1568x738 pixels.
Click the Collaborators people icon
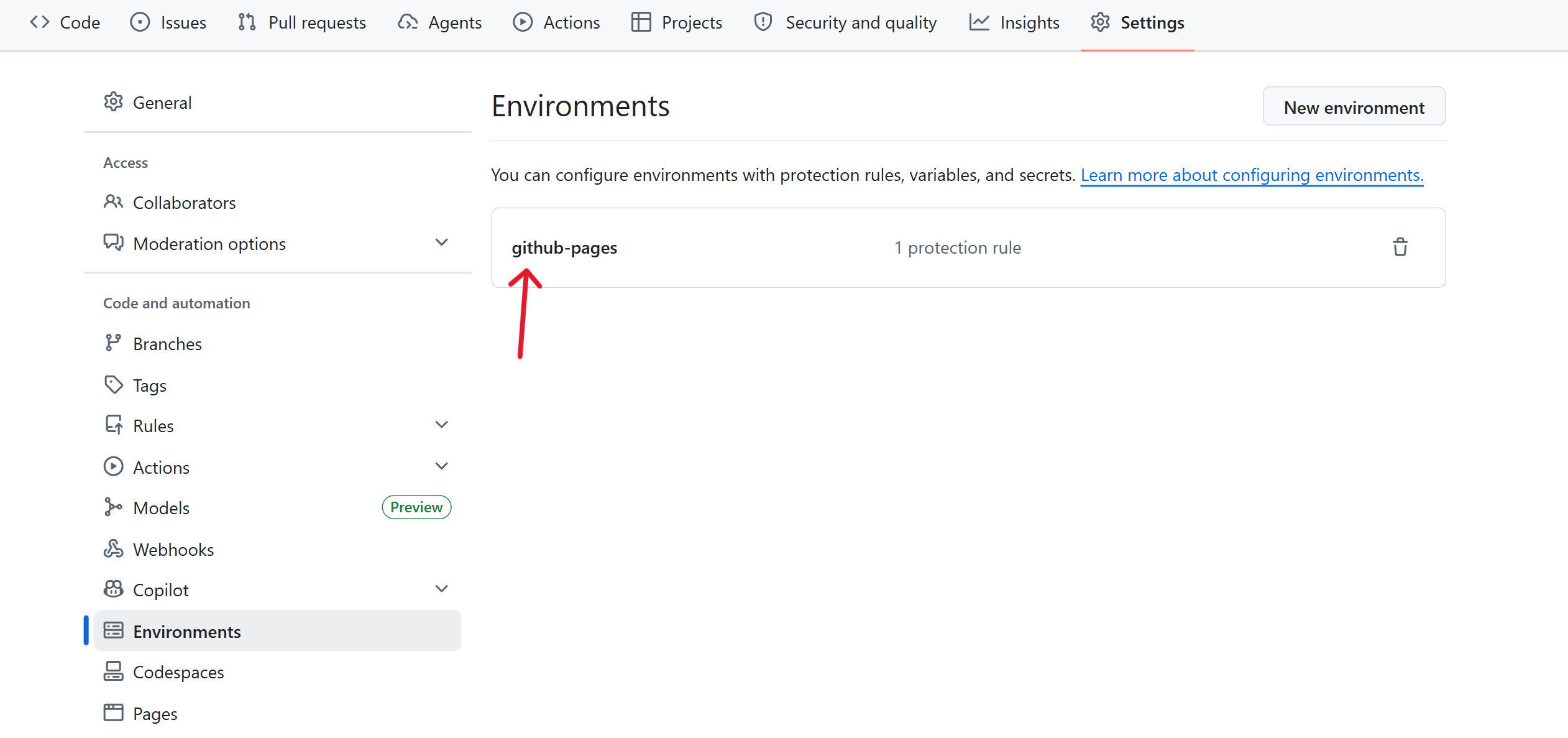point(113,202)
